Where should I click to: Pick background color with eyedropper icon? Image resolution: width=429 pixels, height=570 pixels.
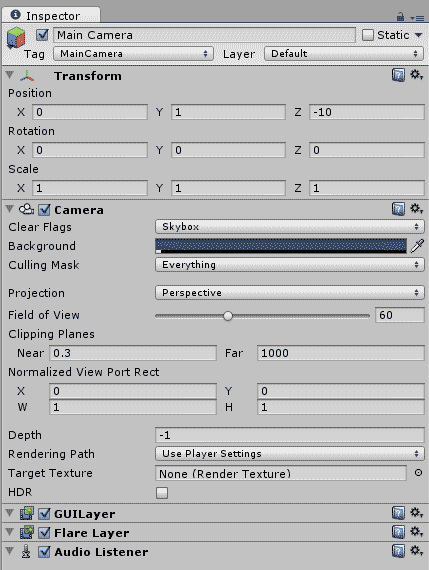coord(417,246)
